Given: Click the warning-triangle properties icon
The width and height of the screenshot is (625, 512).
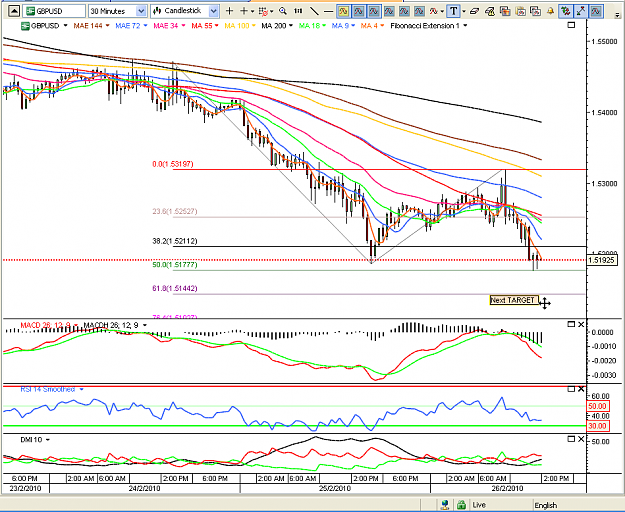Looking at the screenshot, I should [490, 12].
